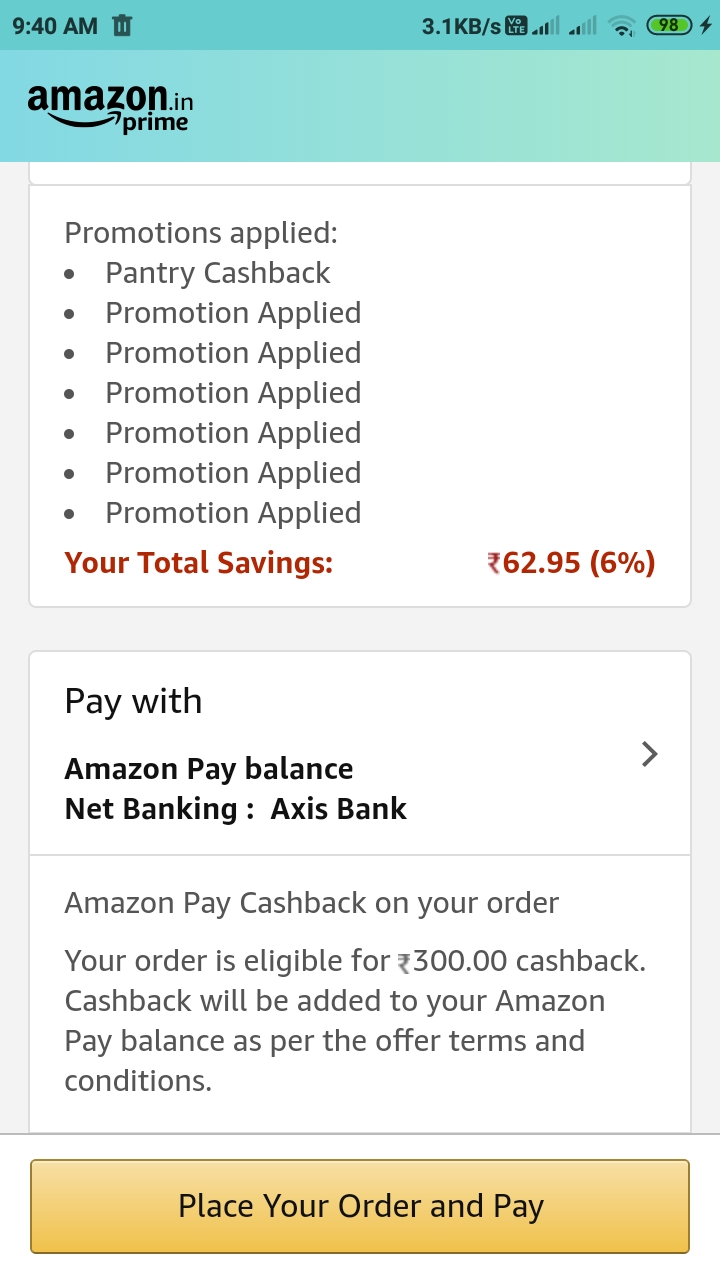This screenshot has width=720, height=1280.
Task: Open Amazon Pay balance details via chevron
Action: (x=649, y=754)
